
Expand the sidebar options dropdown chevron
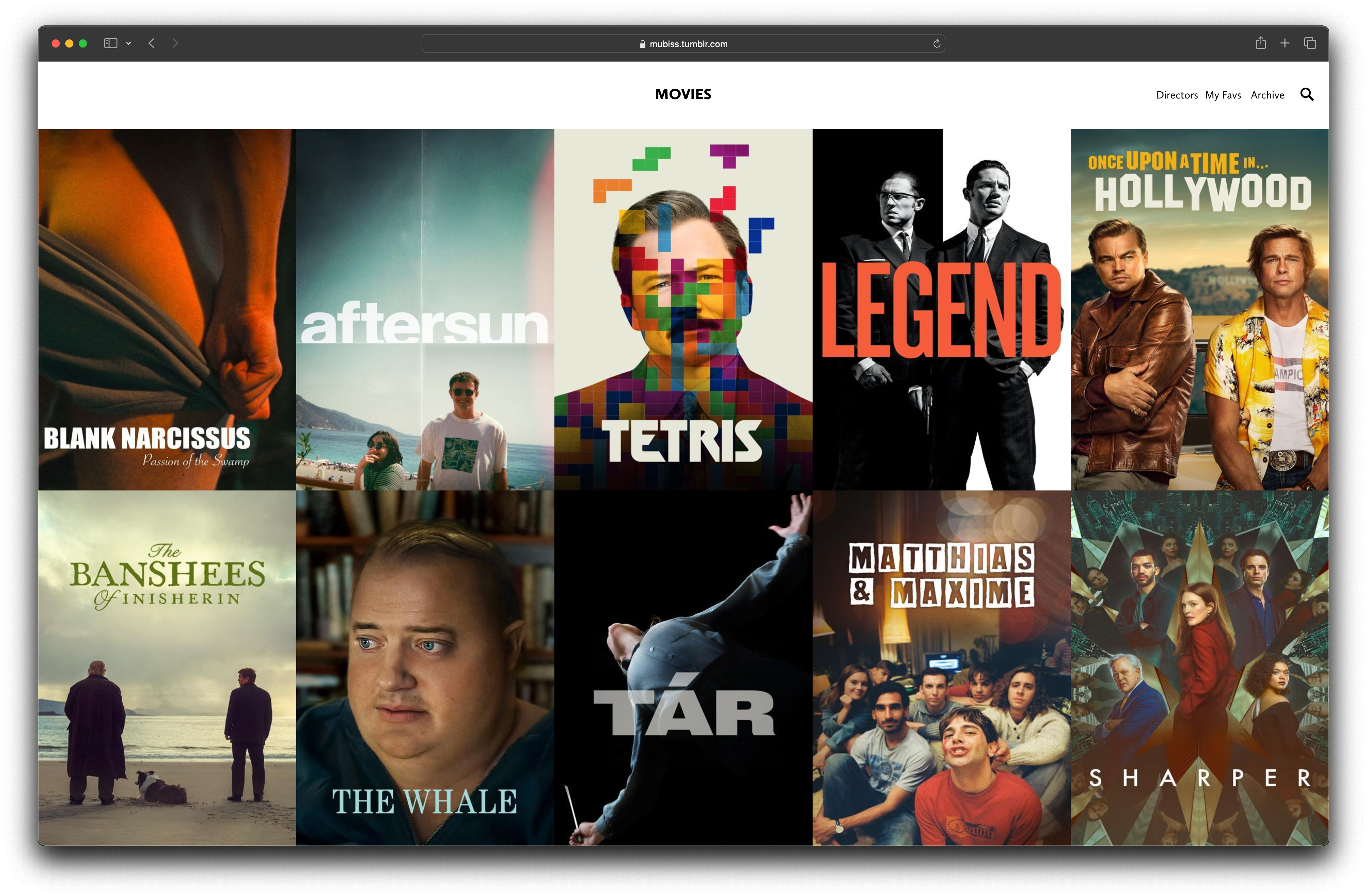pyautogui.click(x=129, y=44)
